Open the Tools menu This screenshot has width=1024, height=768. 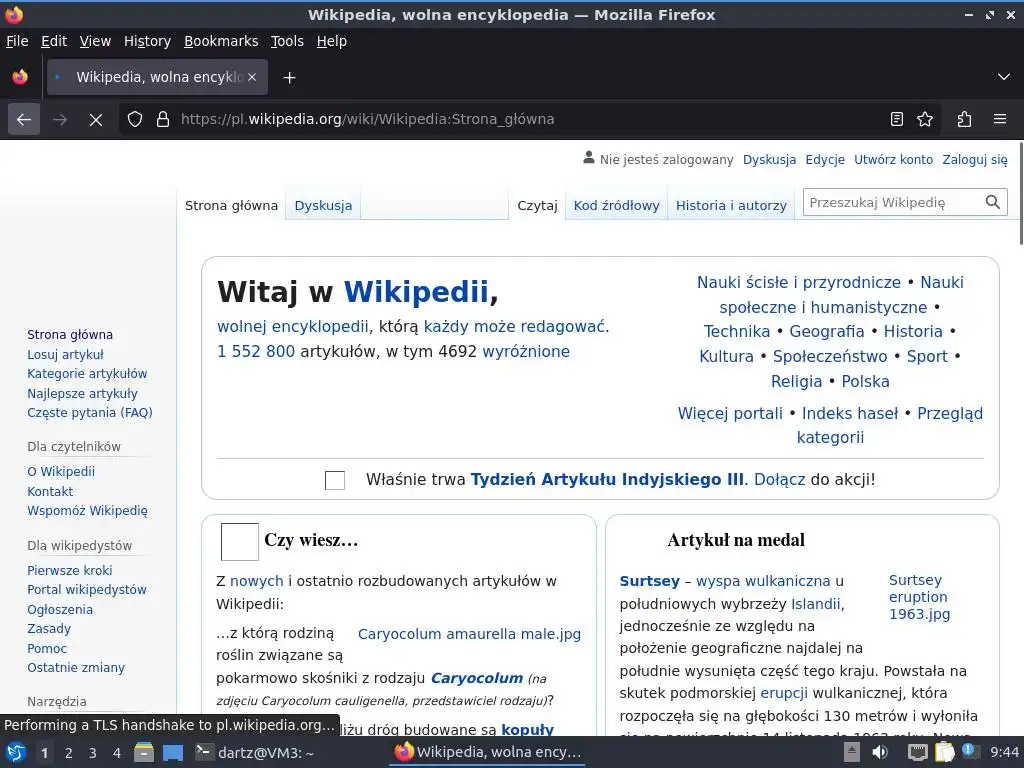click(x=287, y=41)
